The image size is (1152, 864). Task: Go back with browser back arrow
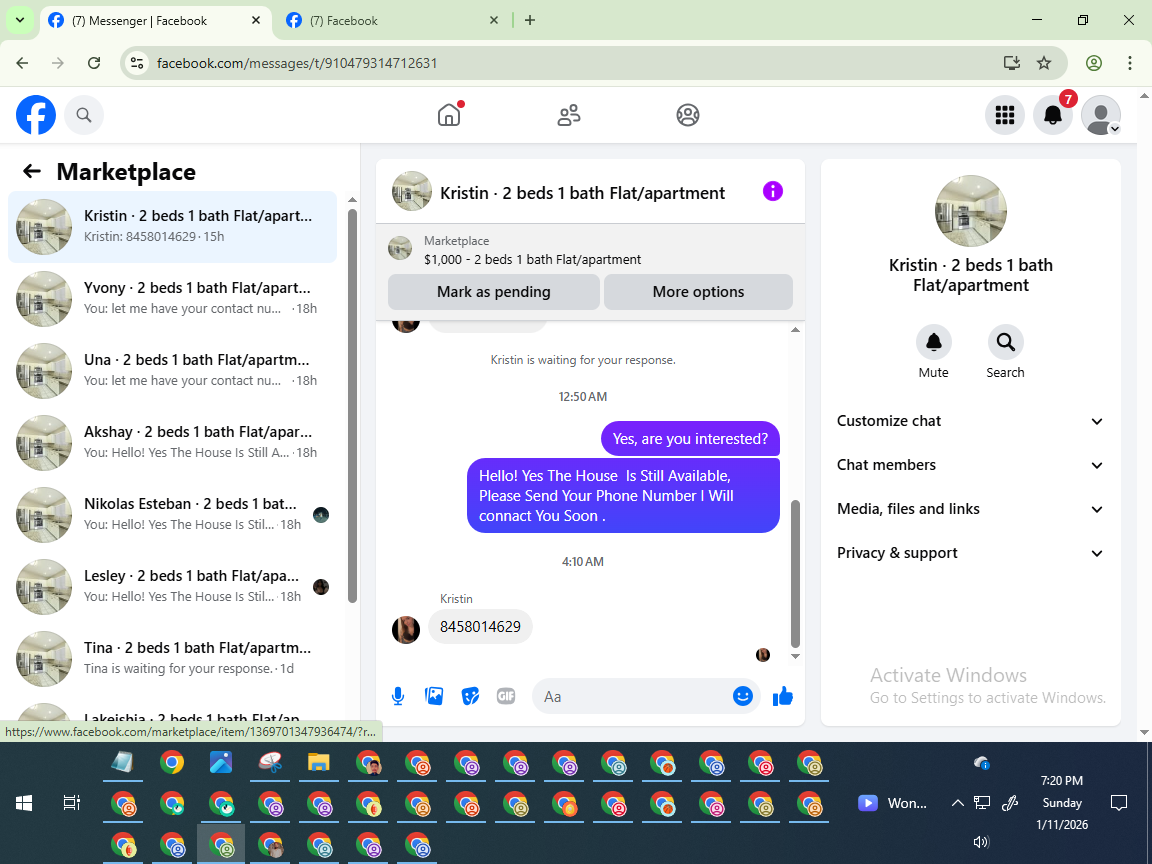22,63
